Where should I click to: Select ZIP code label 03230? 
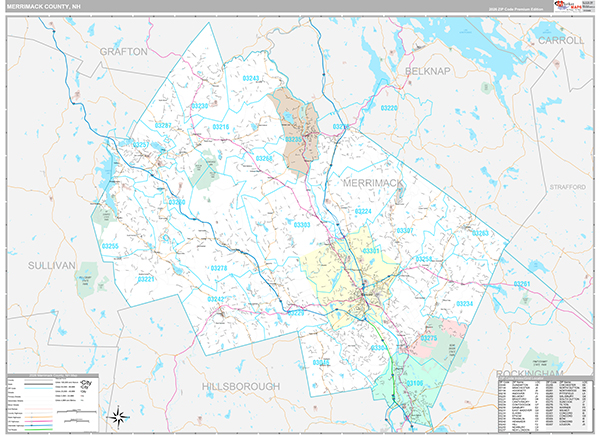pos(199,106)
